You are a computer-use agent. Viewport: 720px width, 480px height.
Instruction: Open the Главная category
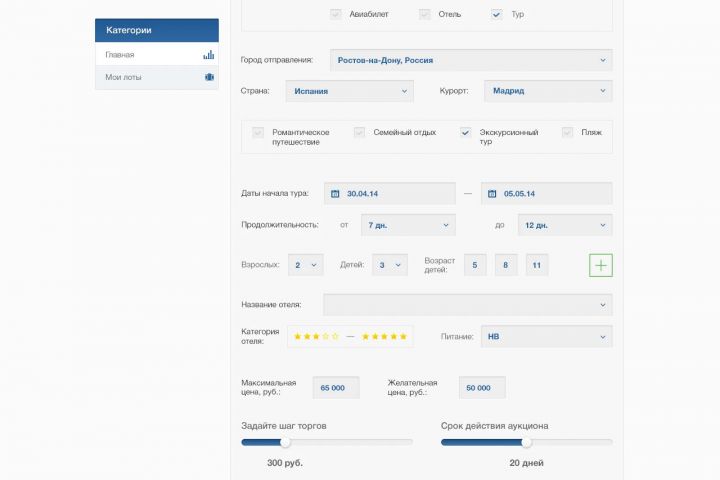point(157,54)
